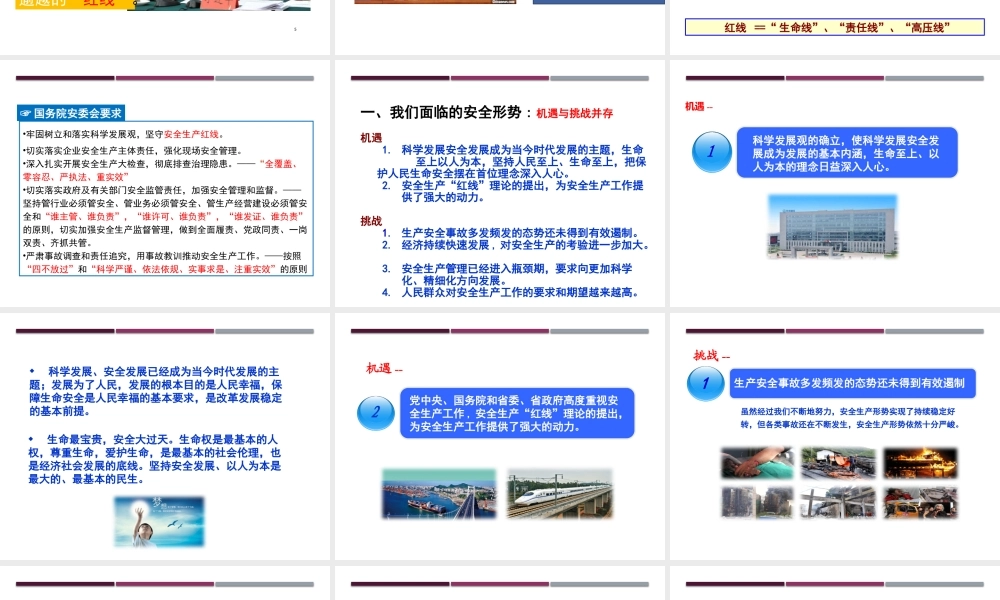Image resolution: width=1000 pixels, height=600 pixels.
Task: Click numbered circle 1 beside 科学发展观的确立 box
Action: tap(712, 152)
